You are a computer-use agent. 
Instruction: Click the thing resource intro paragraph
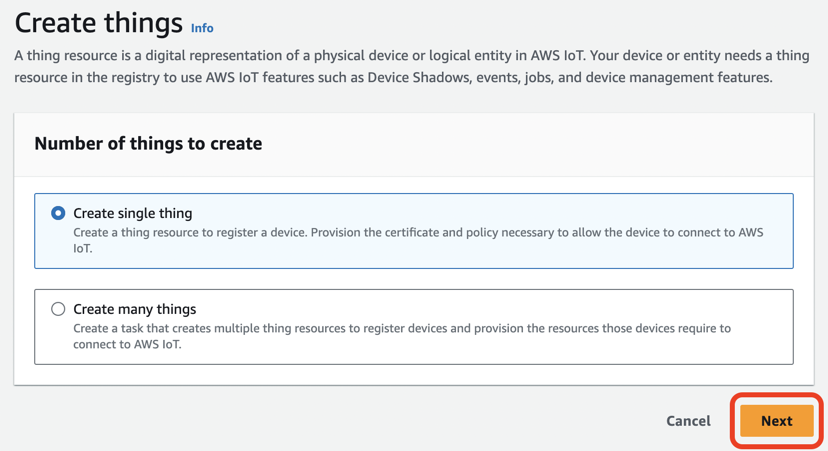[x=412, y=67]
